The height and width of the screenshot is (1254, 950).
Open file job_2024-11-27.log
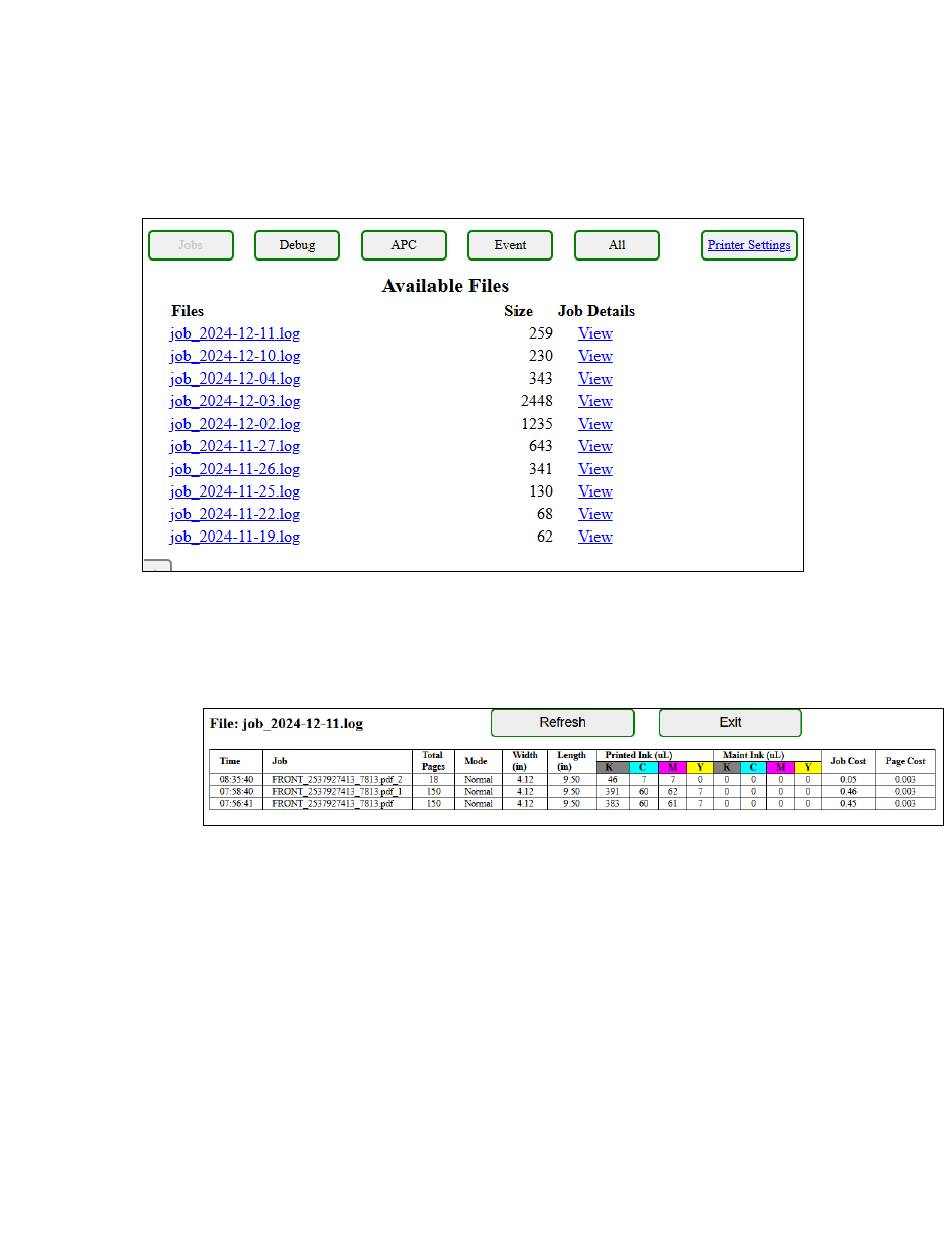pos(235,446)
